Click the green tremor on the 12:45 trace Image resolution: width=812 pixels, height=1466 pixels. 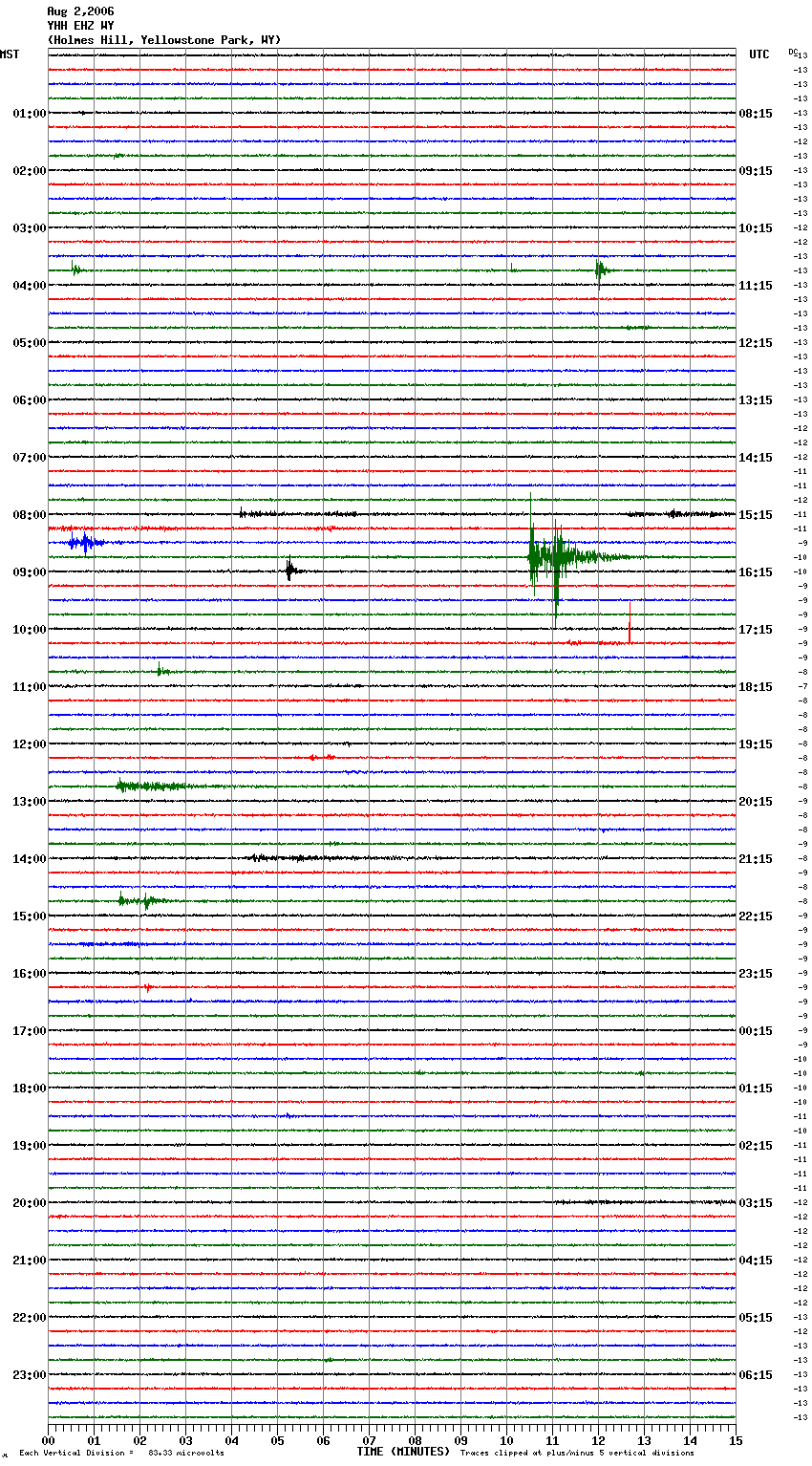153,787
